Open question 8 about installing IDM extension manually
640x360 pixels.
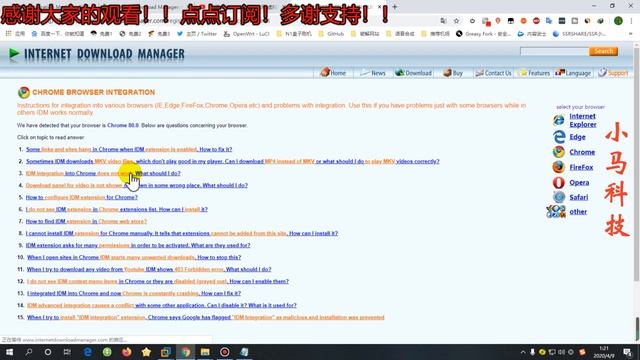pos(182,233)
